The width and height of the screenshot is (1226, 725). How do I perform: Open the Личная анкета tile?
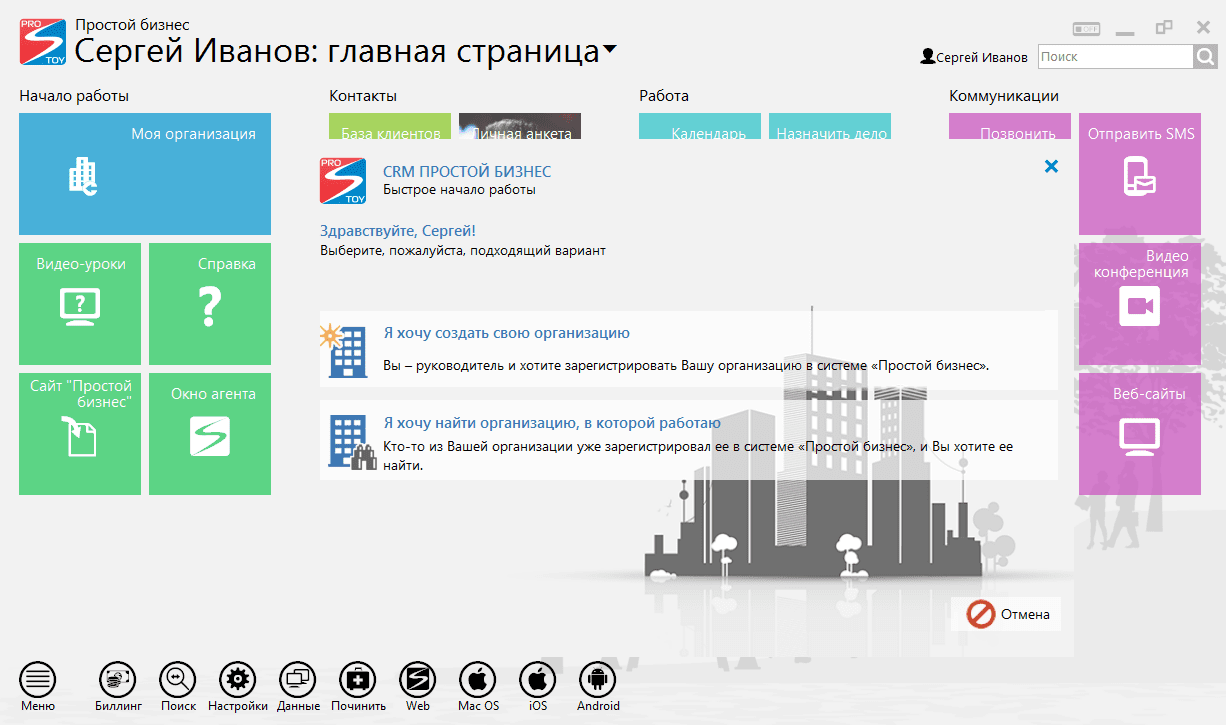click(x=520, y=126)
